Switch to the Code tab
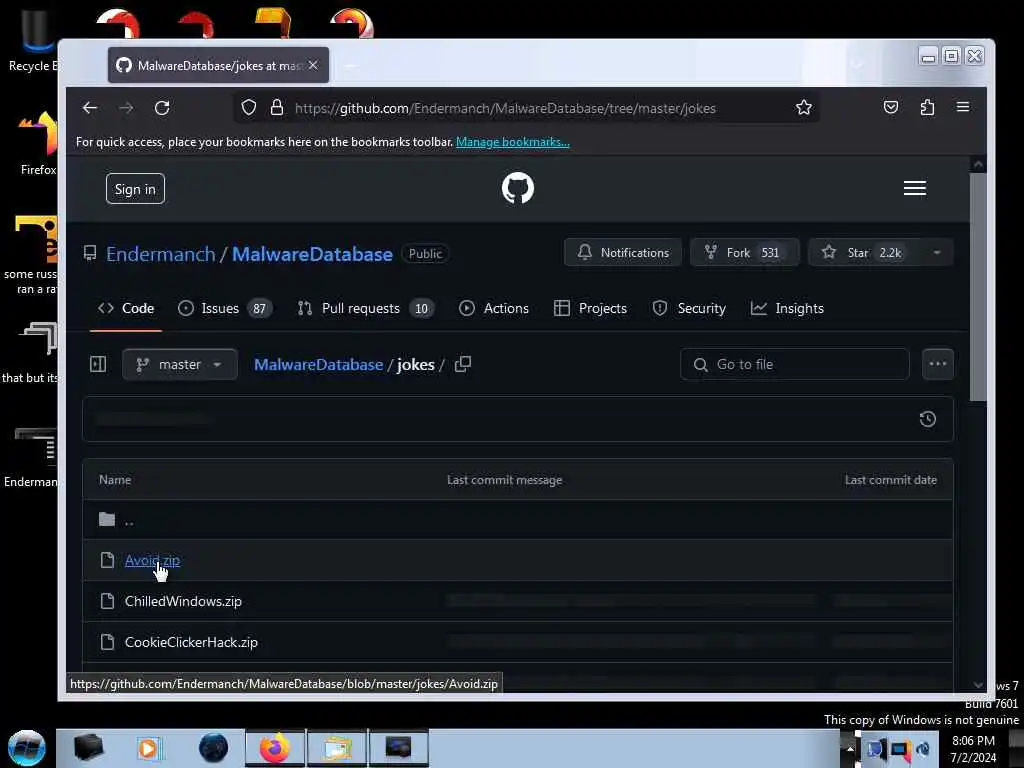The image size is (1024, 768). 126,308
